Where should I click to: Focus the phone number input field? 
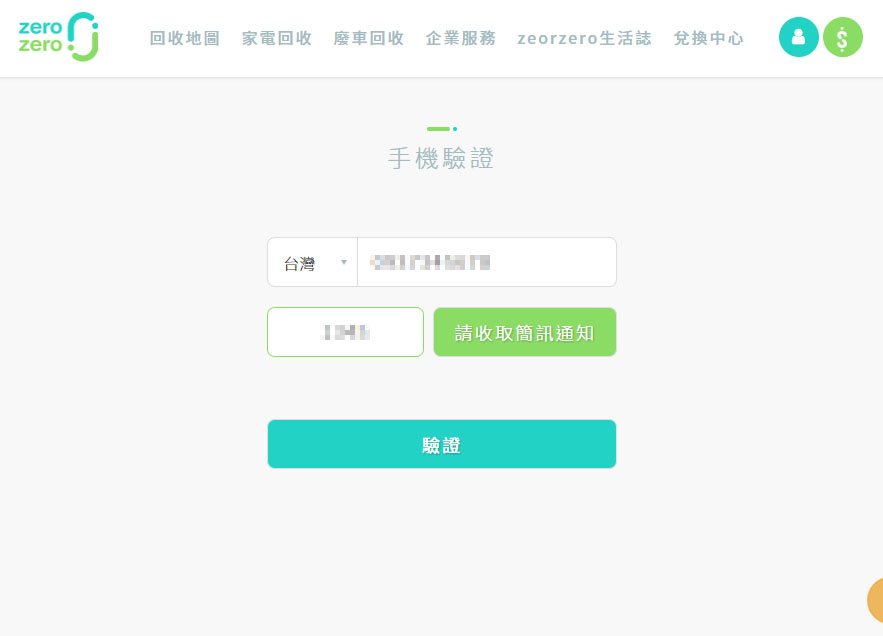point(487,262)
